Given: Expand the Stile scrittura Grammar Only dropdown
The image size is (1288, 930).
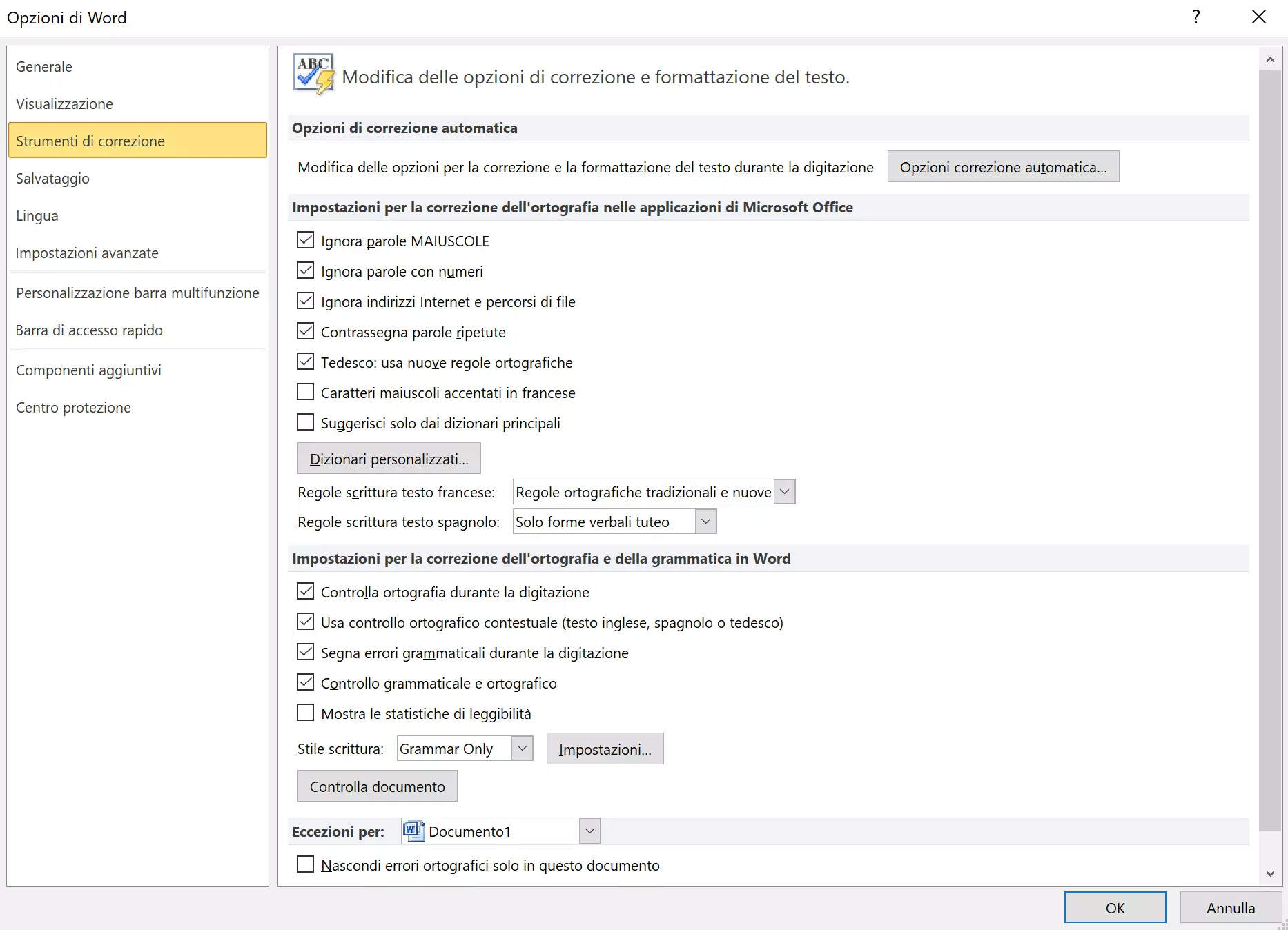Looking at the screenshot, I should tap(523, 749).
